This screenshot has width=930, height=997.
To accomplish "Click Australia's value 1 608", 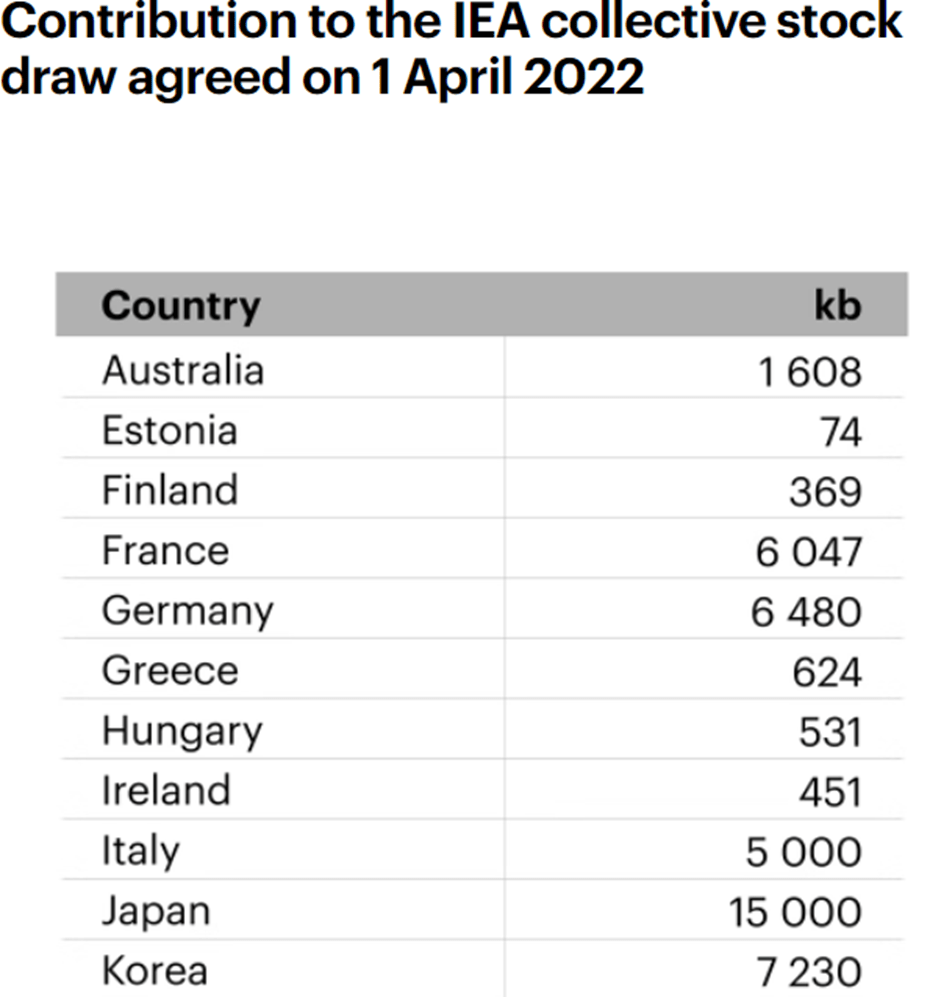I will tap(809, 372).
